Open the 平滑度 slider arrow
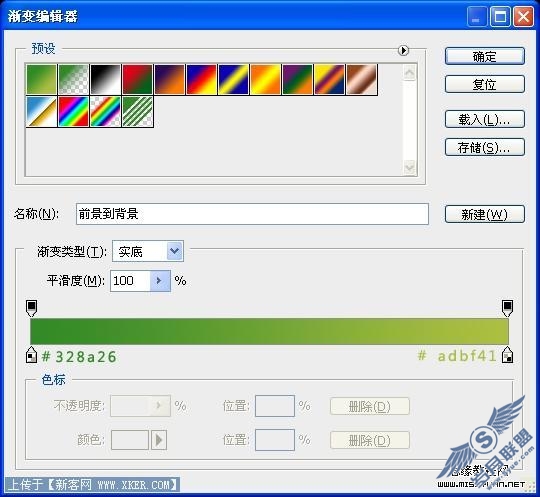540x497 pixels. coord(160,281)
